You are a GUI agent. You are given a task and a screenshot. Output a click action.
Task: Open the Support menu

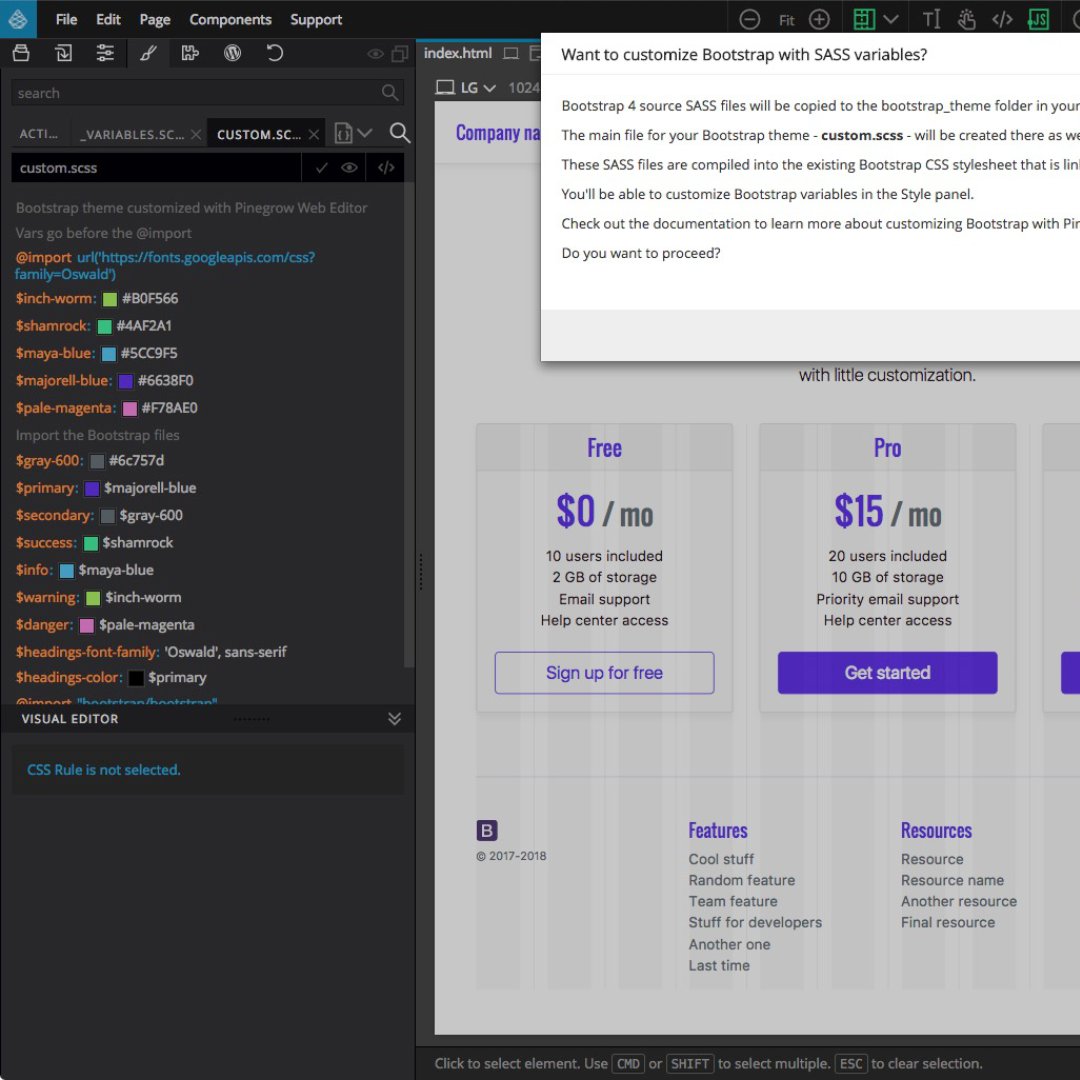[x=316, y=19]
